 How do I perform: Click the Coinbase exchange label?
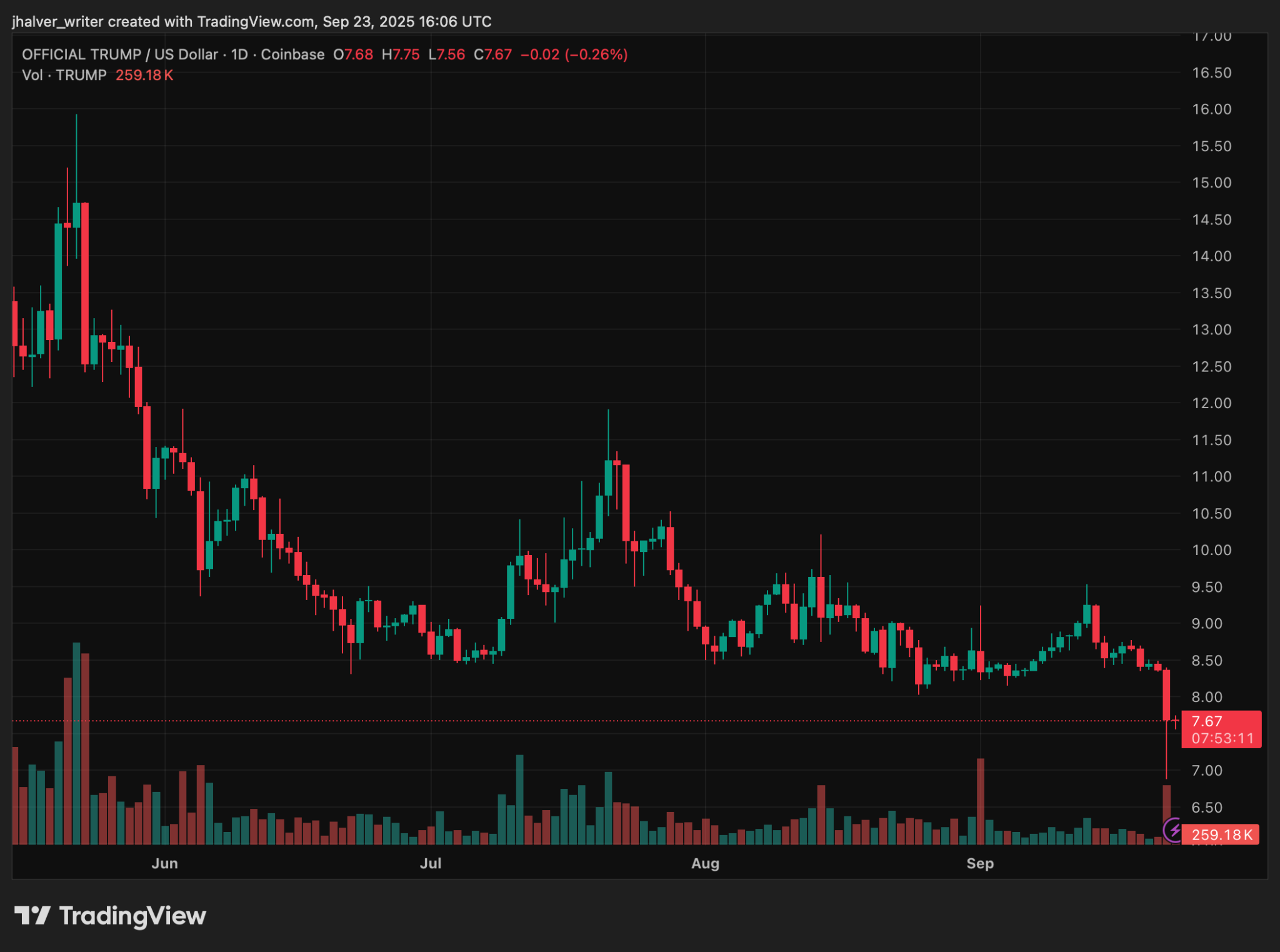[292, 54]
